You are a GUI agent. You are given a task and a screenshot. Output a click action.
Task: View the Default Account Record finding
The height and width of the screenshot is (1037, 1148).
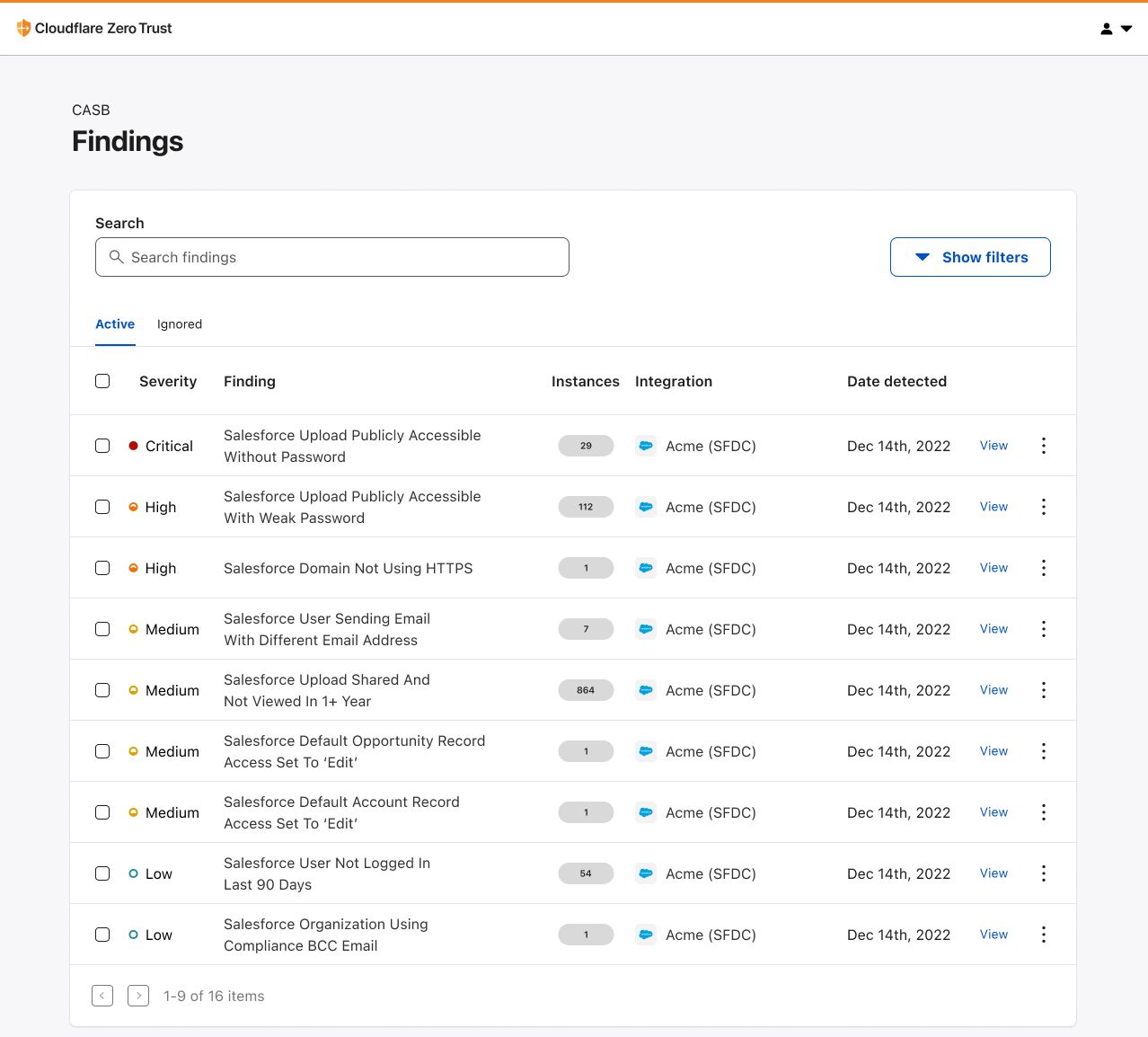click(993, 812)
